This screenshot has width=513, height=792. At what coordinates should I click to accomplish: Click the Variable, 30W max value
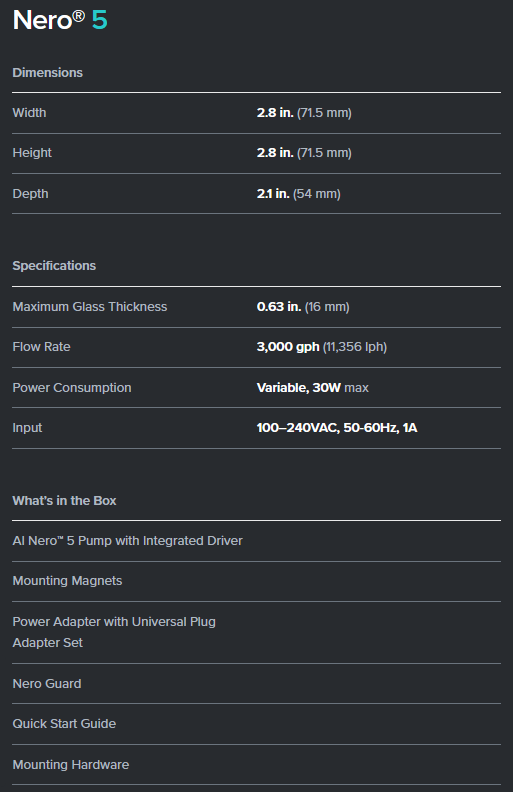(313, 387)
